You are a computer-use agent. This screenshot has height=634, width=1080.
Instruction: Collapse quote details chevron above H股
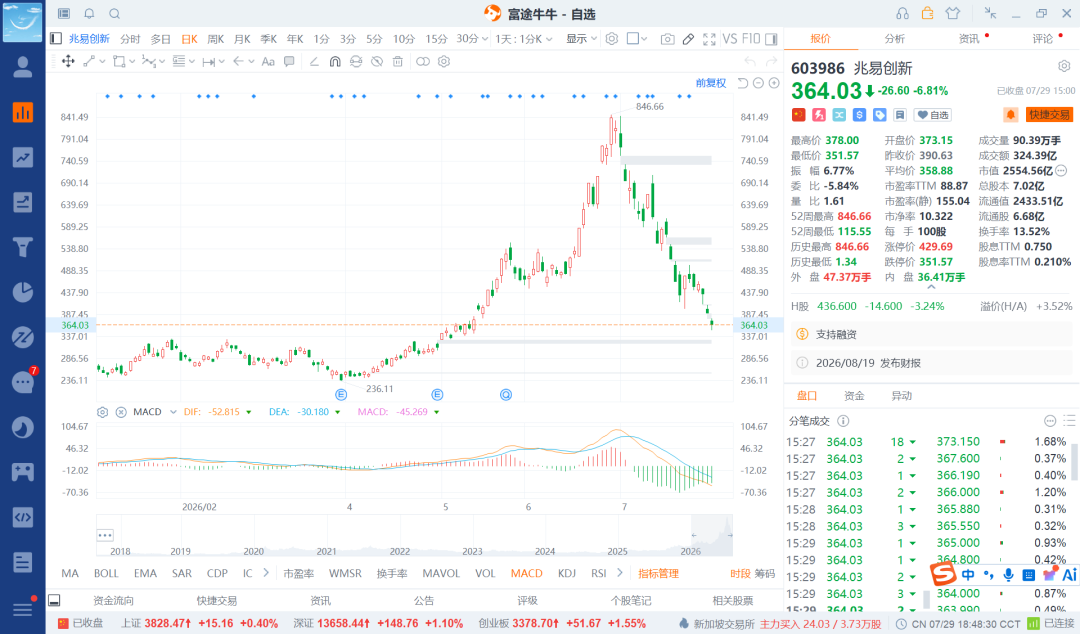931,287
